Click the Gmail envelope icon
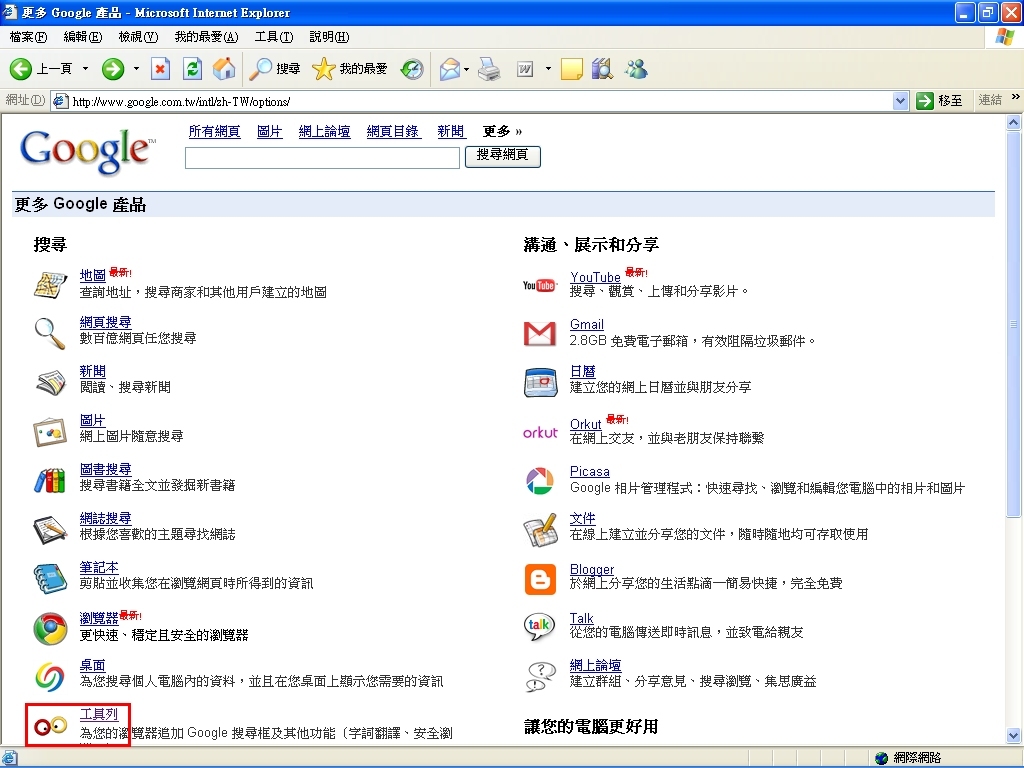This screenshot has width=1024, height=768. click(x=540, y=334)
